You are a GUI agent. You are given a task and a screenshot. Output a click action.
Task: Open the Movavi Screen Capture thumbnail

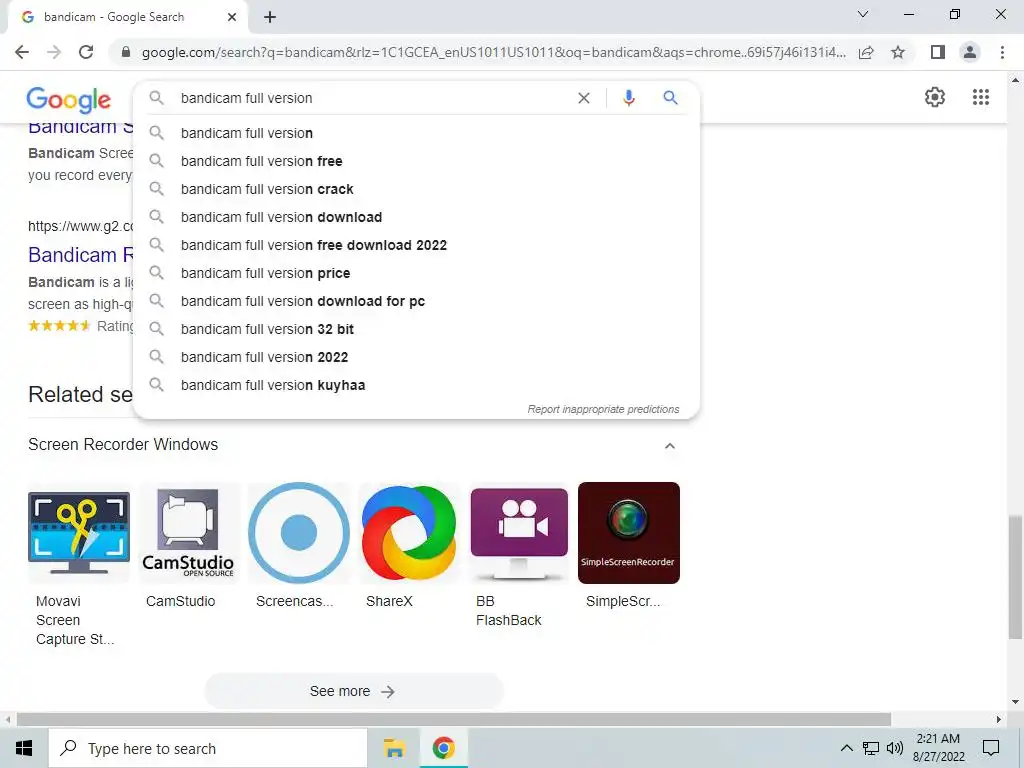pyautogui.click(x=79, y=533)
